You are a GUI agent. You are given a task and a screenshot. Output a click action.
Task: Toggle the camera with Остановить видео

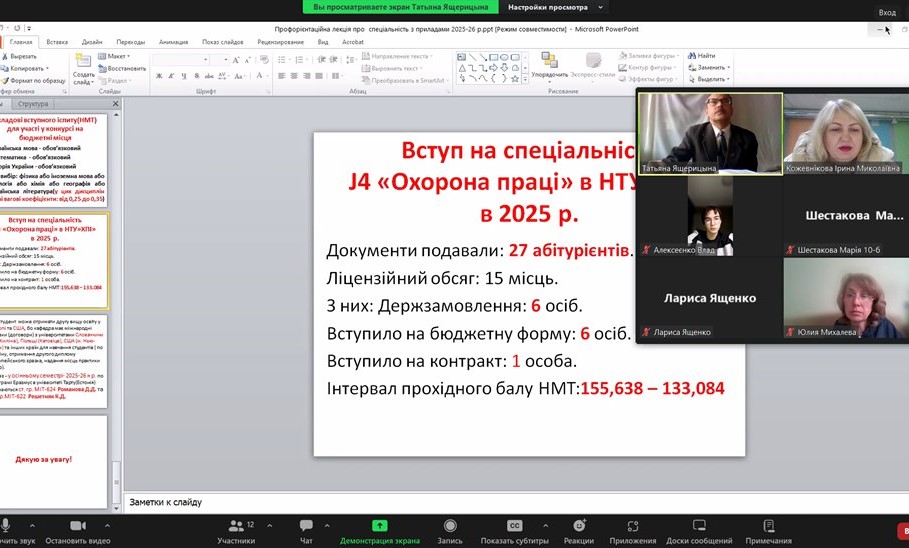point(77,526)
